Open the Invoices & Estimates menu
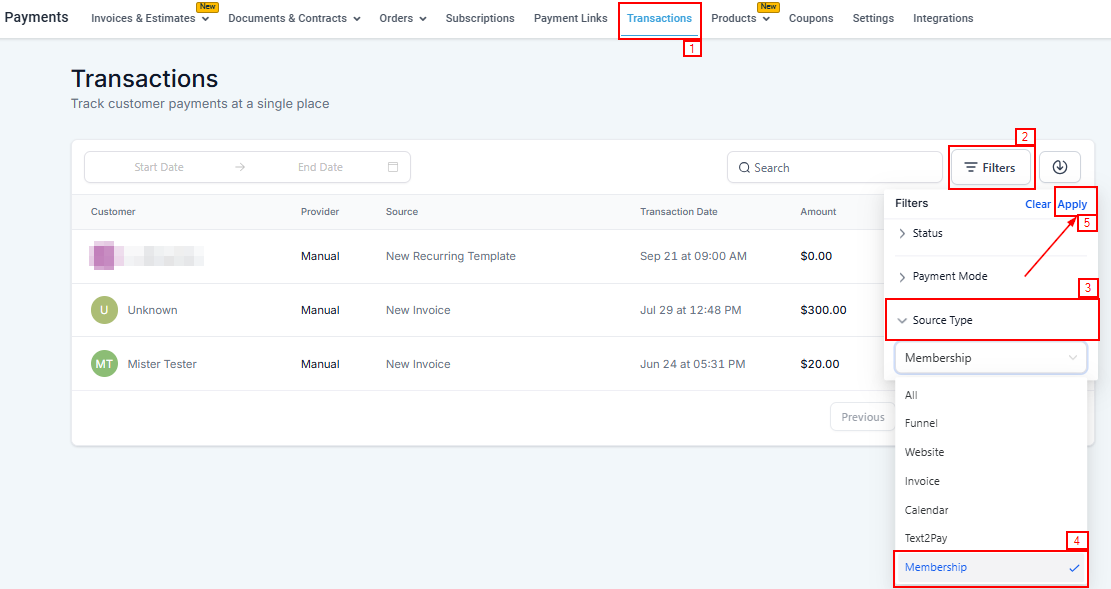 pos(150,18)
